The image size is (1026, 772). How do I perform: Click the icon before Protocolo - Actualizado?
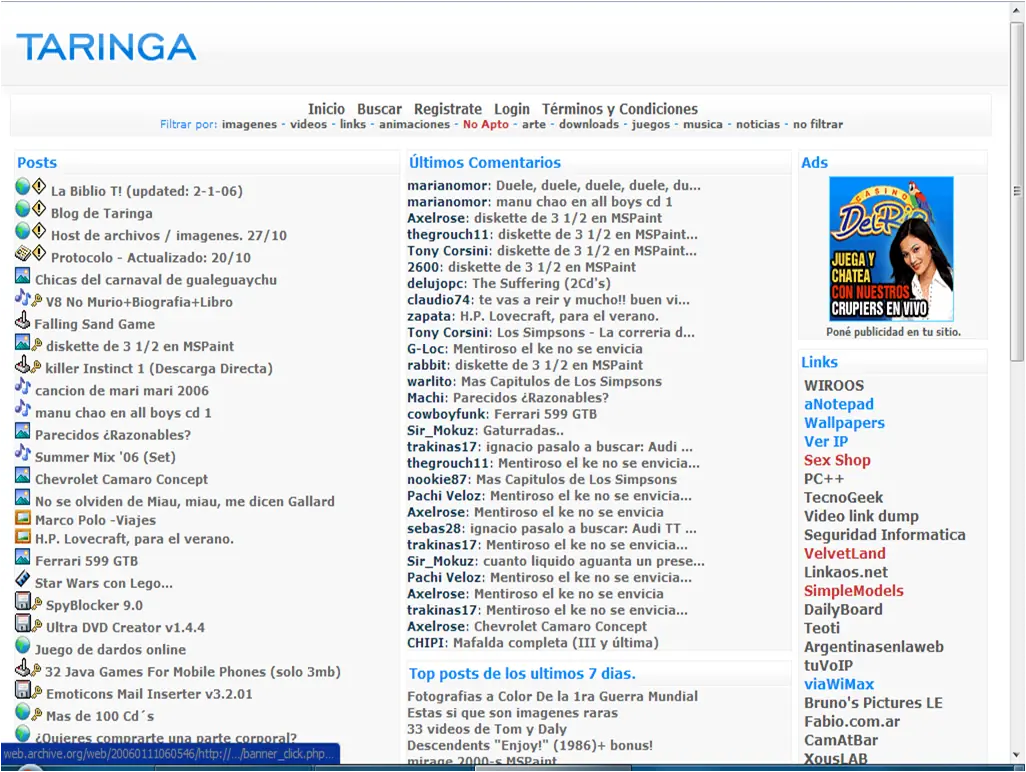pos(23,254)
